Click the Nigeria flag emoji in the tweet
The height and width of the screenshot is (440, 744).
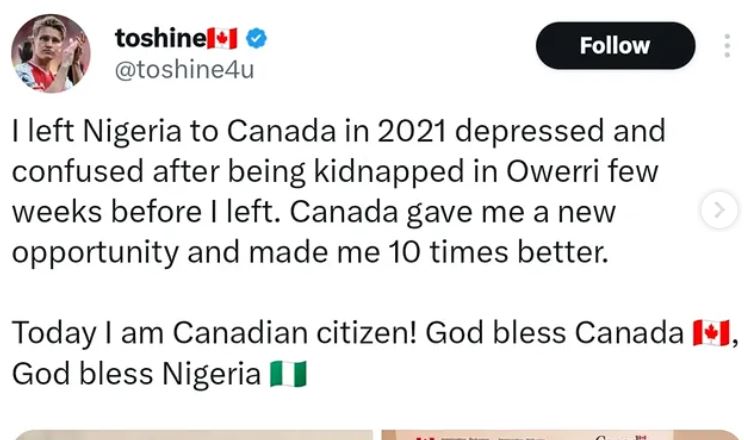[x=288, y=374]
